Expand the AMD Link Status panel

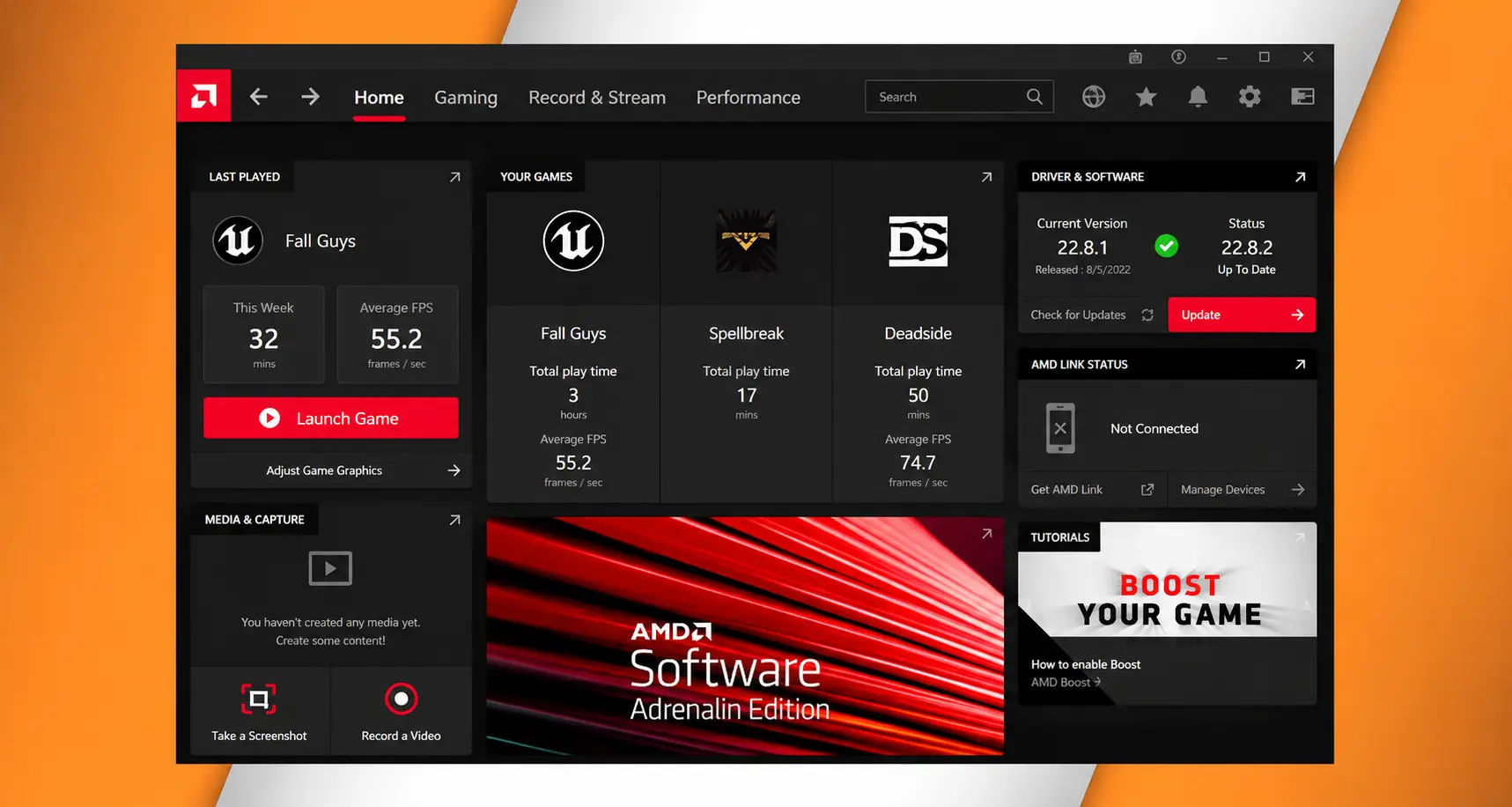click(x=1300, y=365)
